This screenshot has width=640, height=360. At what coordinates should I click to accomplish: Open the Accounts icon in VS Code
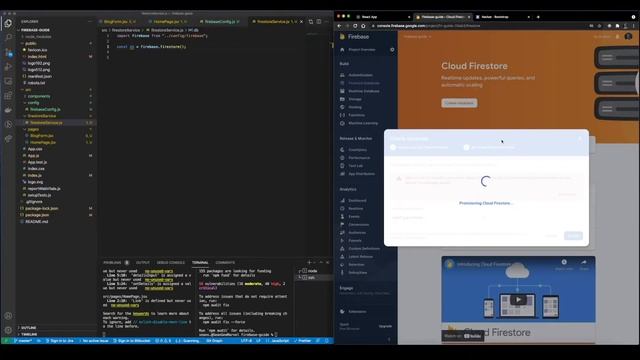(8, 316)
